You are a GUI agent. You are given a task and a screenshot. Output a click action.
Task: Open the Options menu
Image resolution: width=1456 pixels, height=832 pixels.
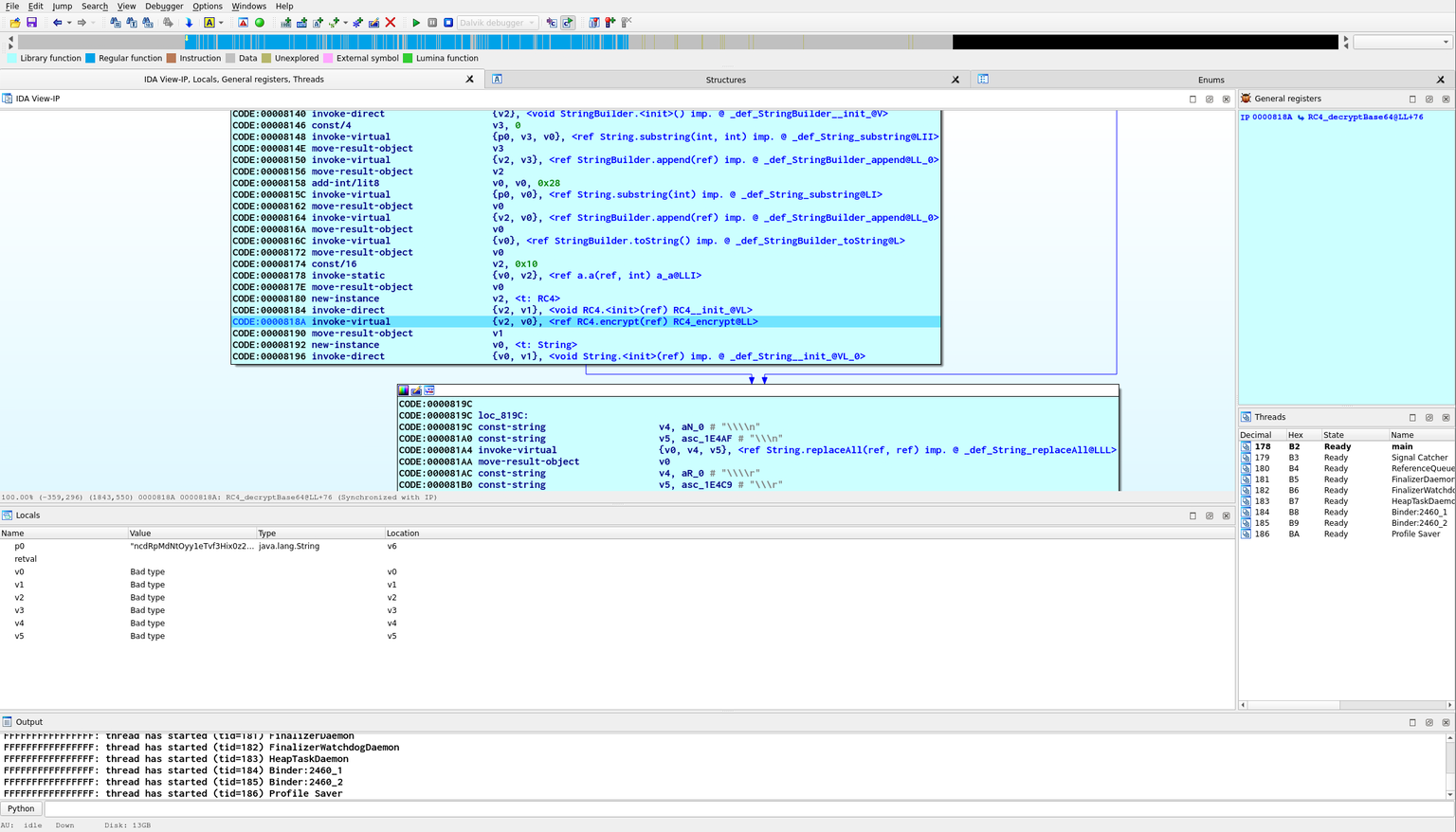208,6
